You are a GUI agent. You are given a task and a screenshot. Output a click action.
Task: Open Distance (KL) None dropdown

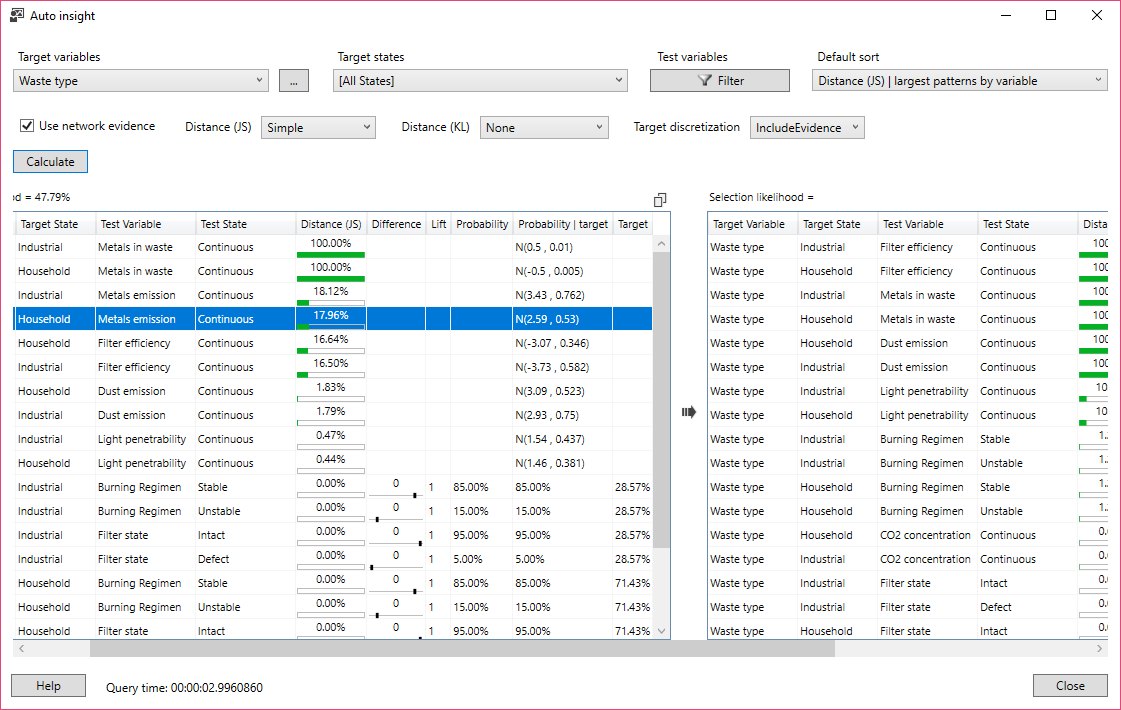(544, 127)
